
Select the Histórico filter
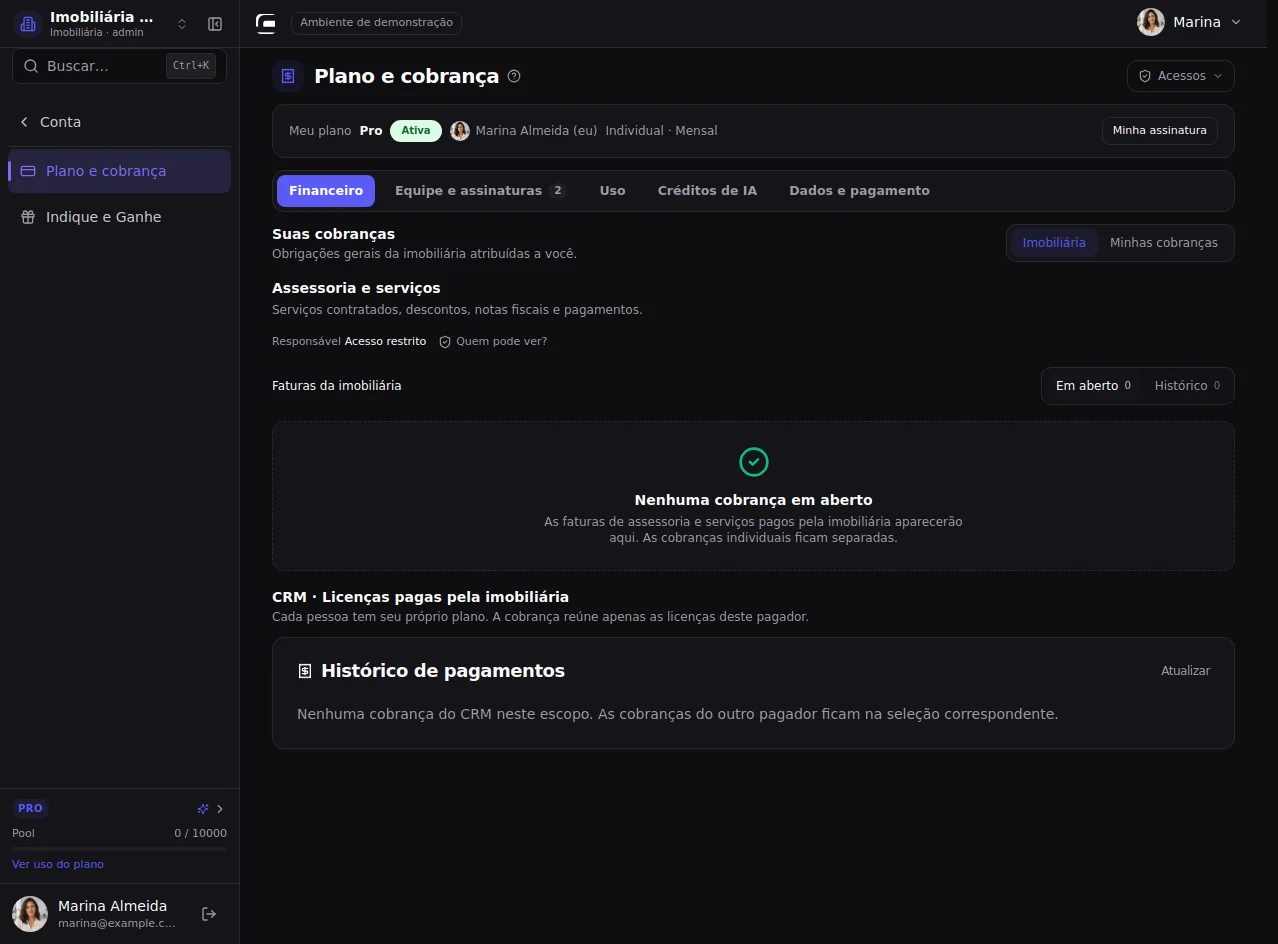tap(1187, 386)
